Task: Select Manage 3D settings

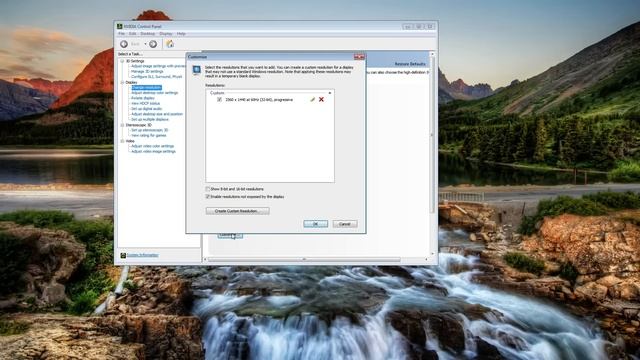Action: click(x=147, y=71)
